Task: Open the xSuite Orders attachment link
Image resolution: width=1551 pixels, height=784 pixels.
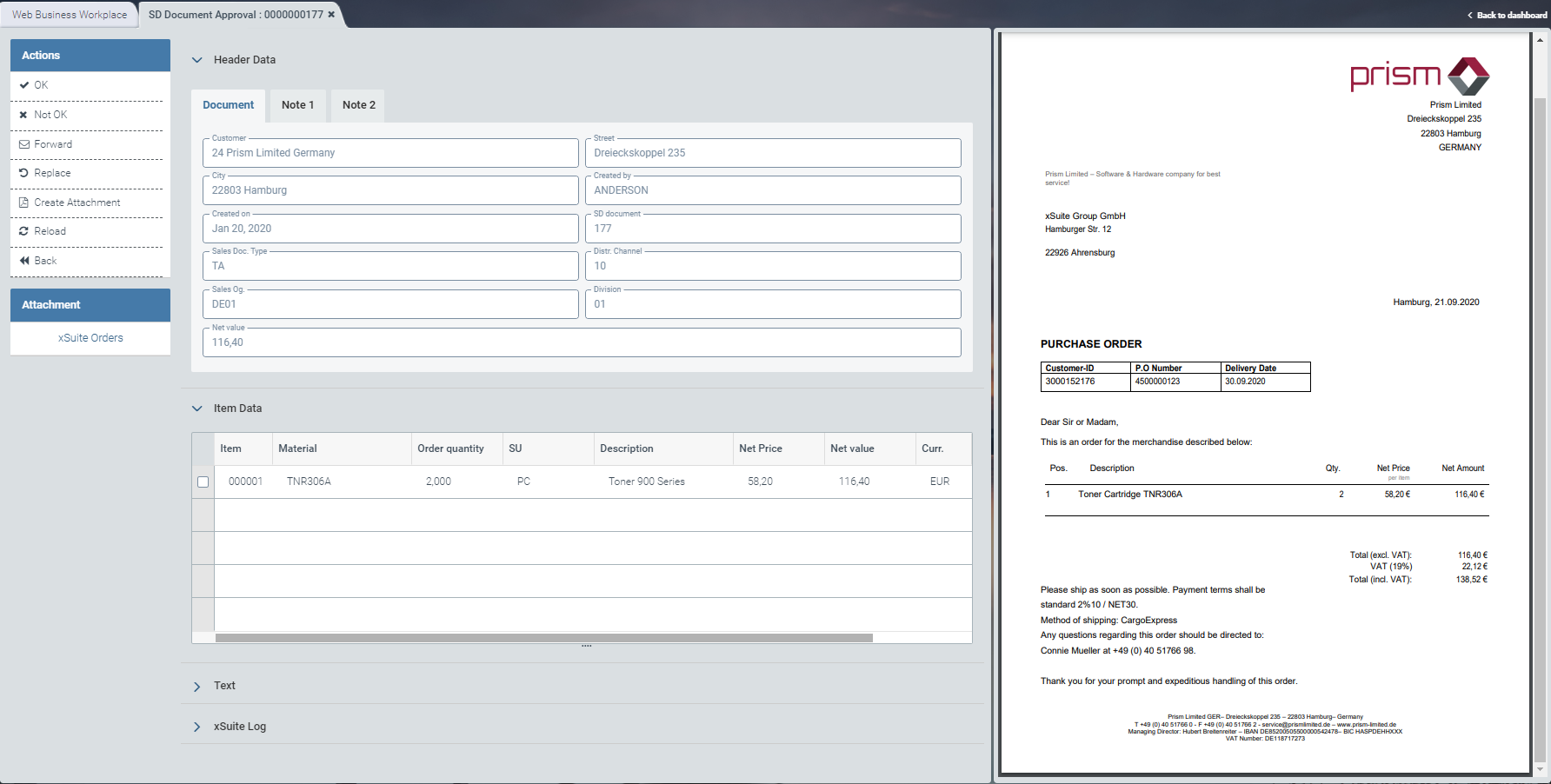Action: [90, 338]
